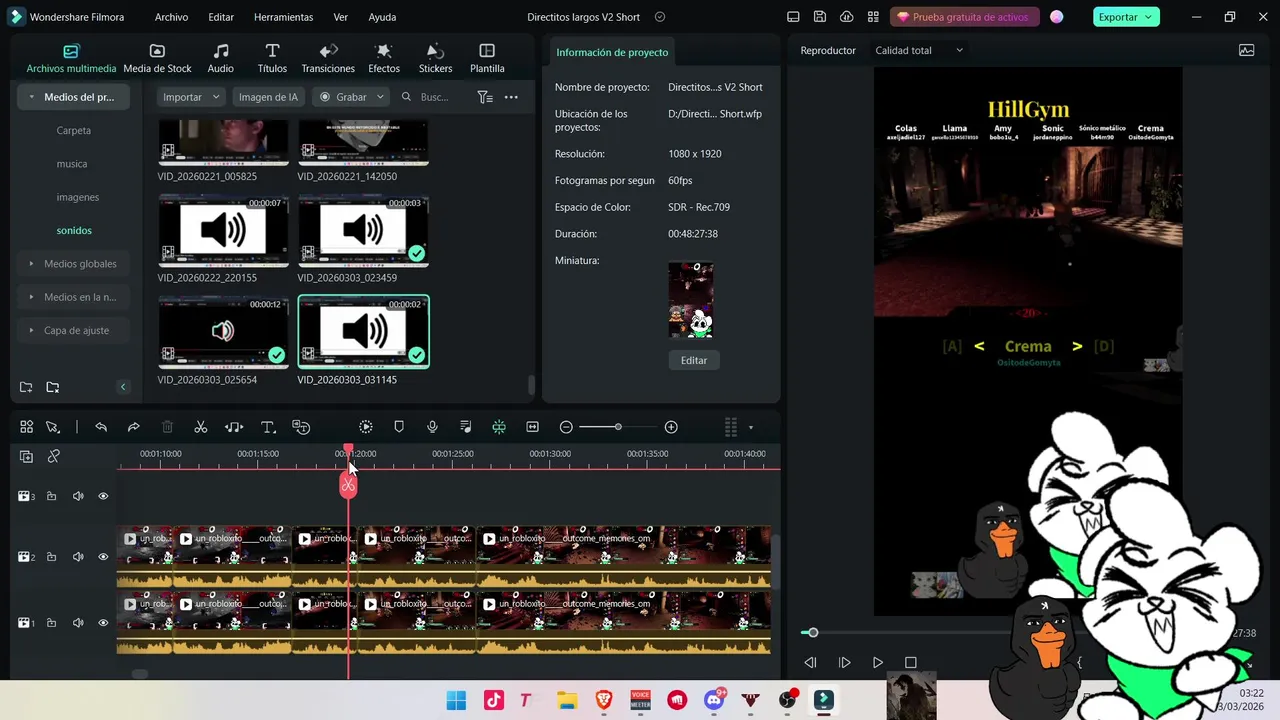This screenshot has height=720, width=1280.
Task: Open the Archivo menu
Action: (171, 17)
